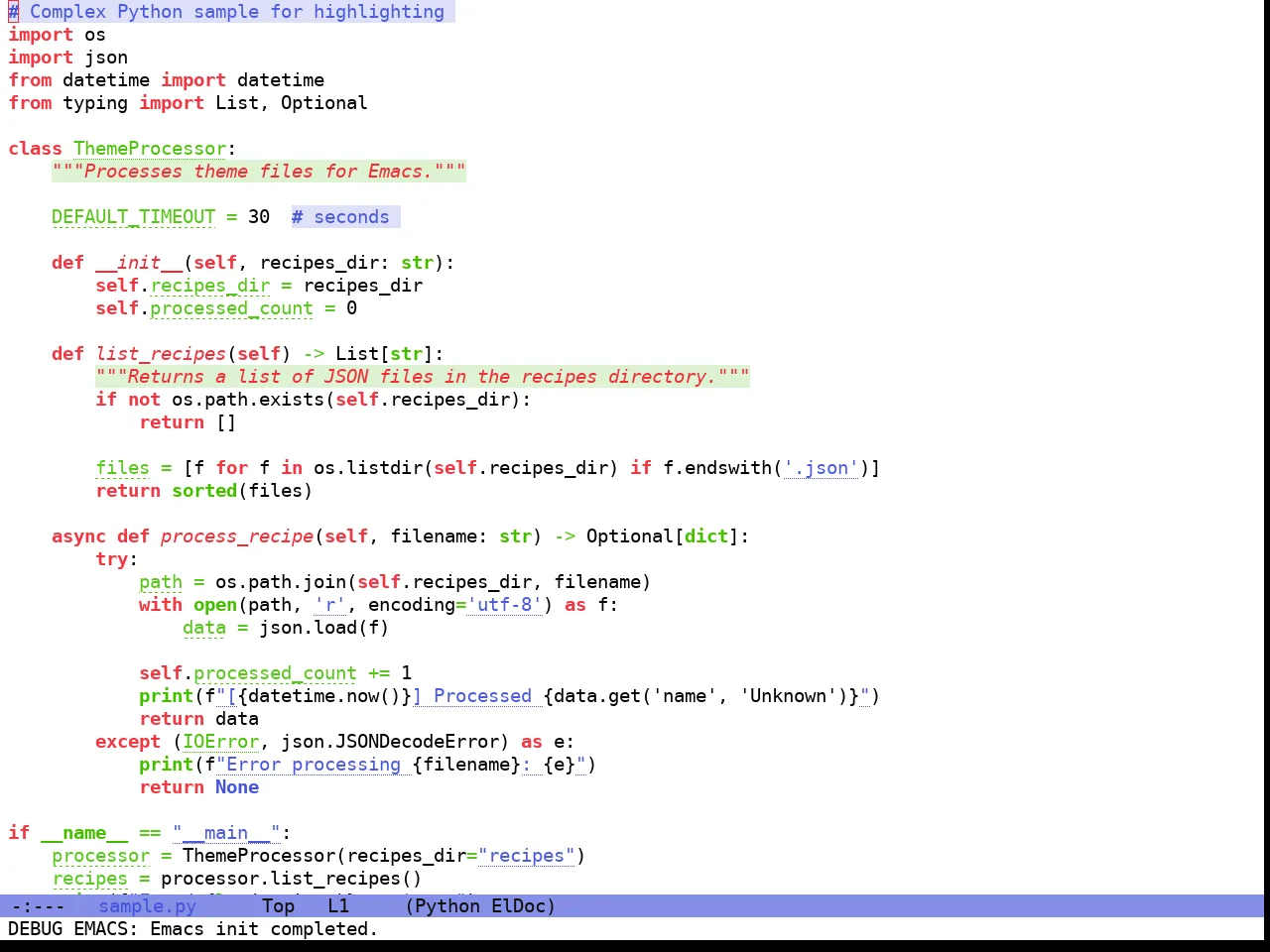Click the 'data = json.load(f)' line
The height and width of the screenshot is (952, 1270).
286,628
